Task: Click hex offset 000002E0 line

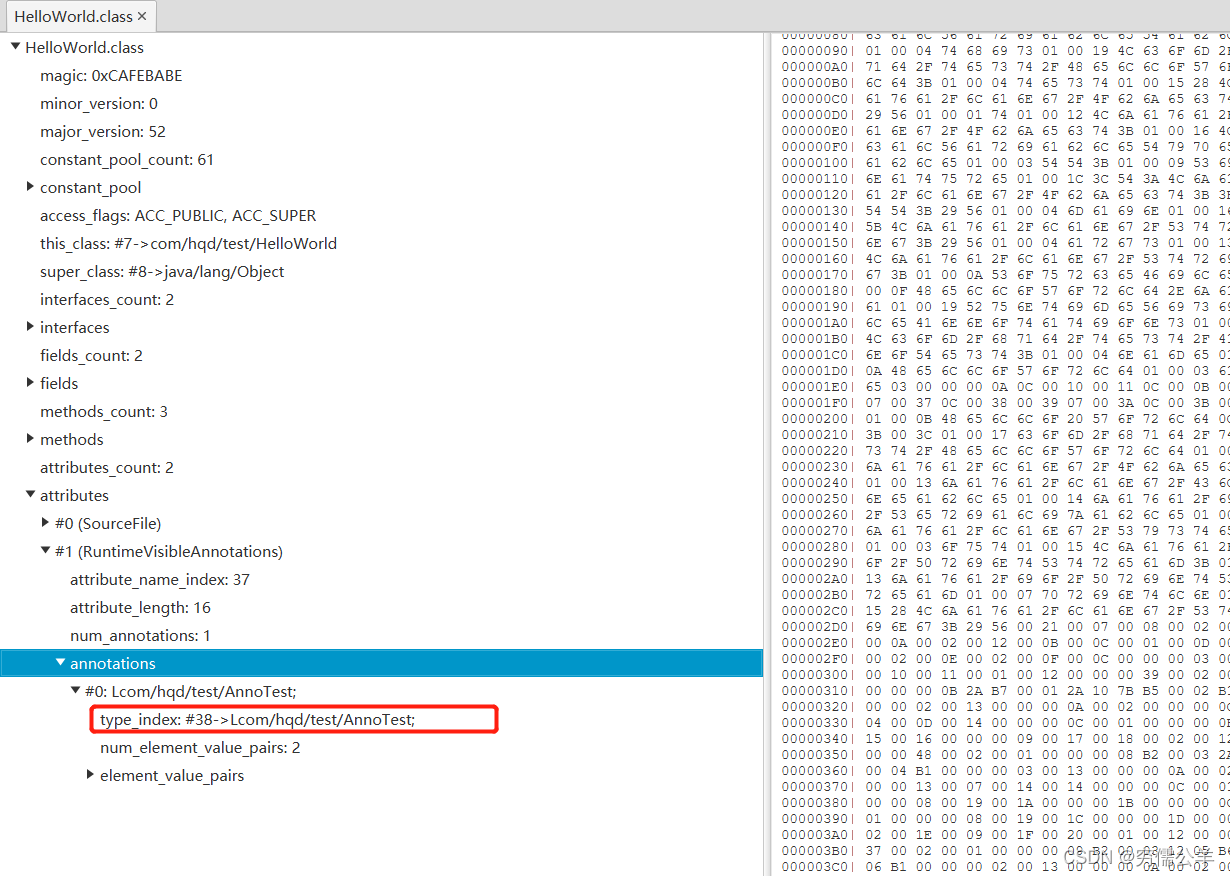Action: 1005,642
